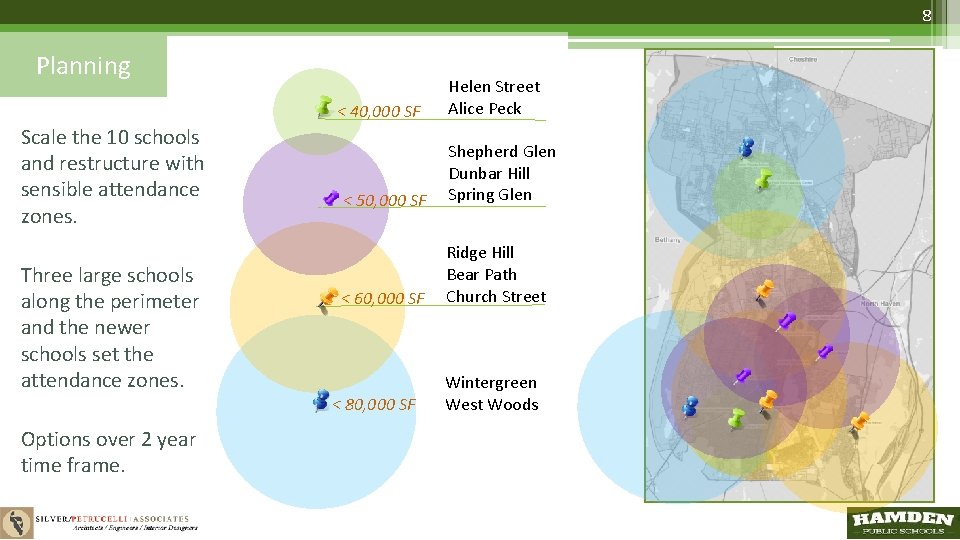Click the Dunbar Hill school name

click(489, 173)
